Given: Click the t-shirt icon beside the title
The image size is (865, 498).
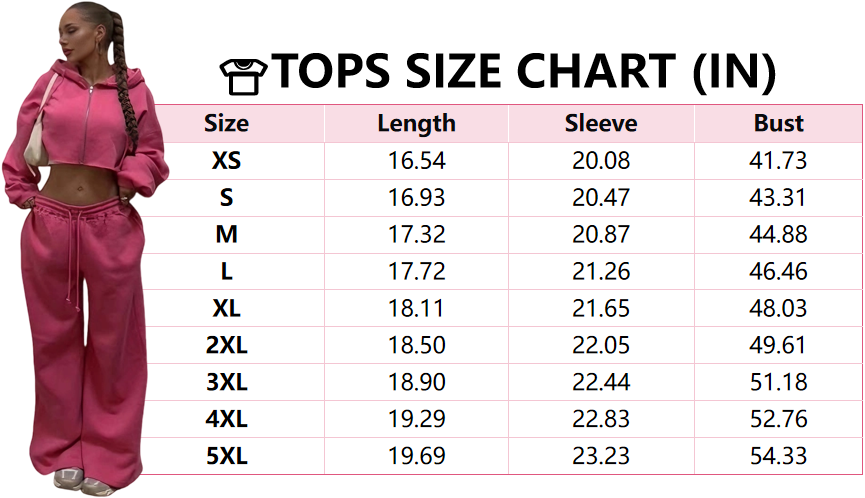Looking at the screenshot, I should (242, 73).
